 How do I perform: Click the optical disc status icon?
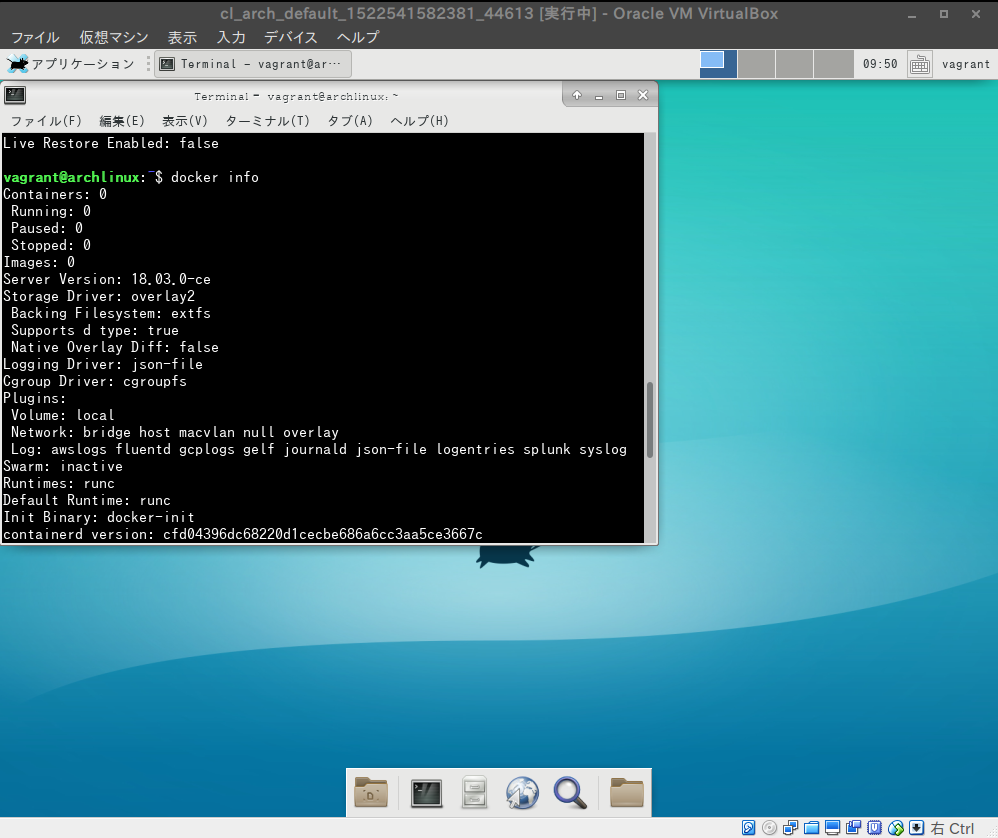[x=770, y=828]
